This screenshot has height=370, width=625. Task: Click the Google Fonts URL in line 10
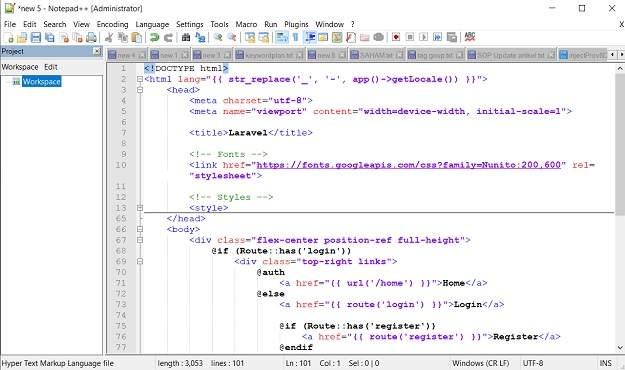(409, 165)
